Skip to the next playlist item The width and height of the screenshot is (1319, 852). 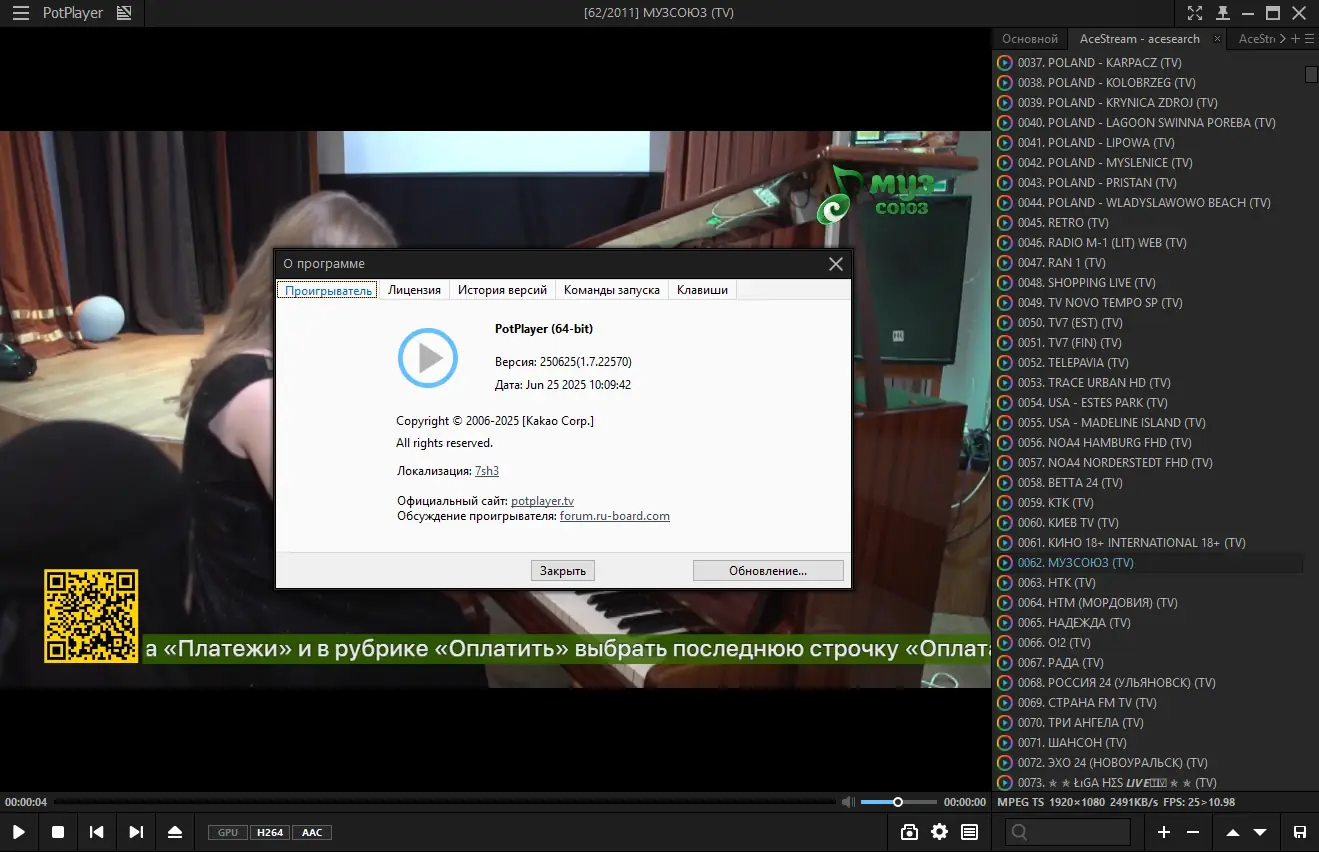tap(136, 832)
